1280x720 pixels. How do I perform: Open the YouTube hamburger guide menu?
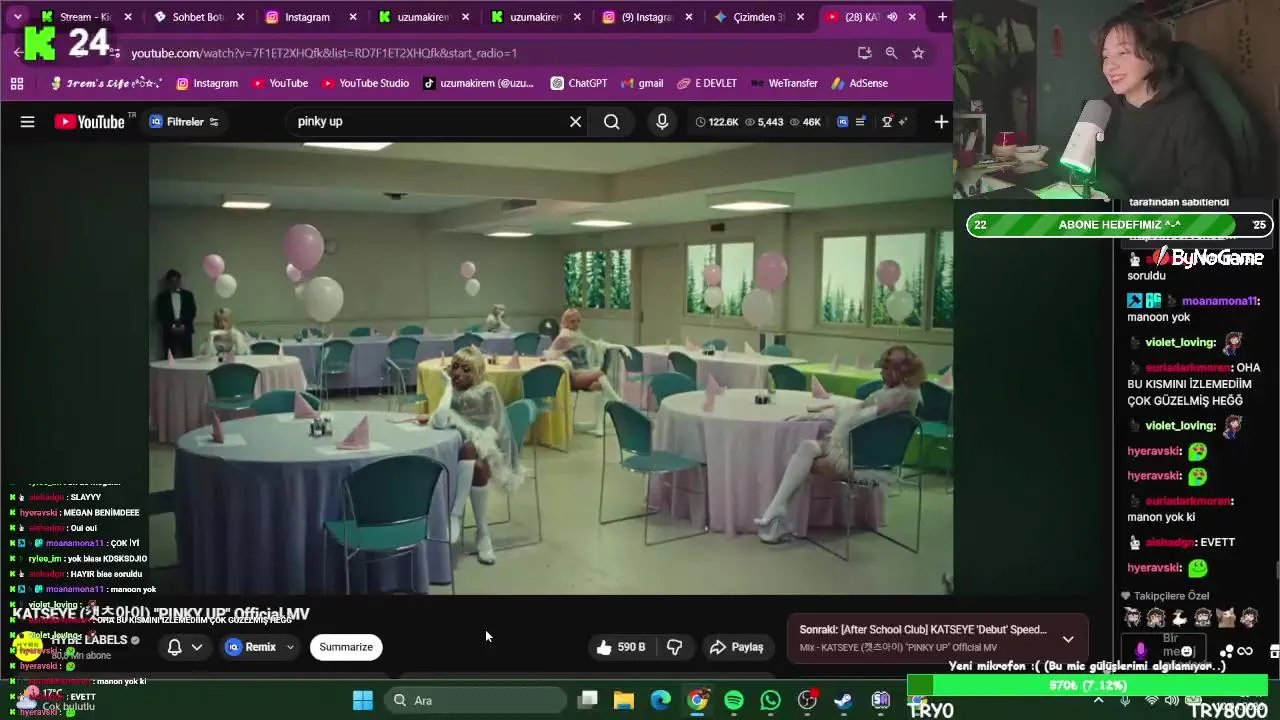pyautogui.click(x=27, y=122)
